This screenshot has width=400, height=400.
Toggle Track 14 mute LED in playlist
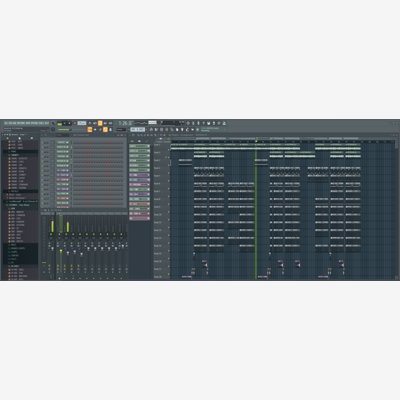point(169,251)
